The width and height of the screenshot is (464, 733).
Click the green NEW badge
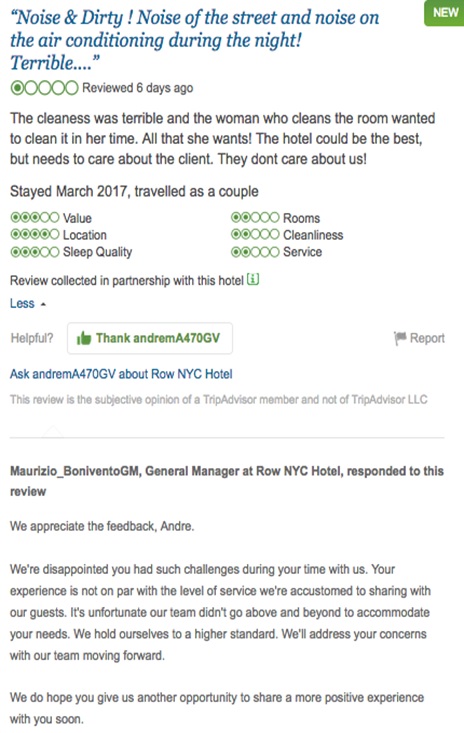[444, 13]
